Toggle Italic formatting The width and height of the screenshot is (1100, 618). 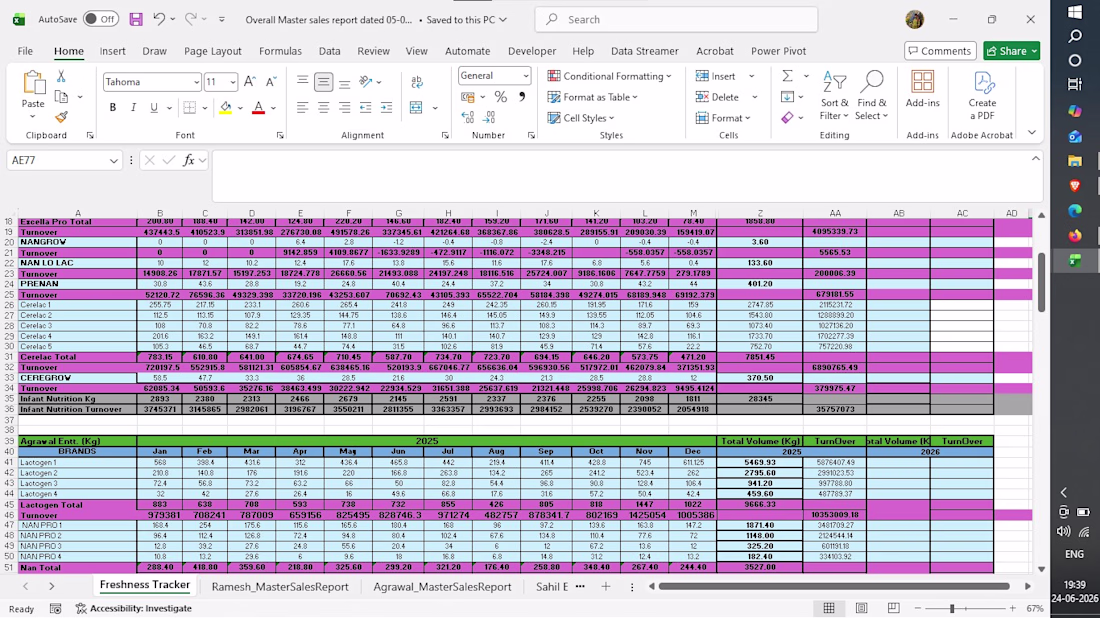click(x=133, y=107)
